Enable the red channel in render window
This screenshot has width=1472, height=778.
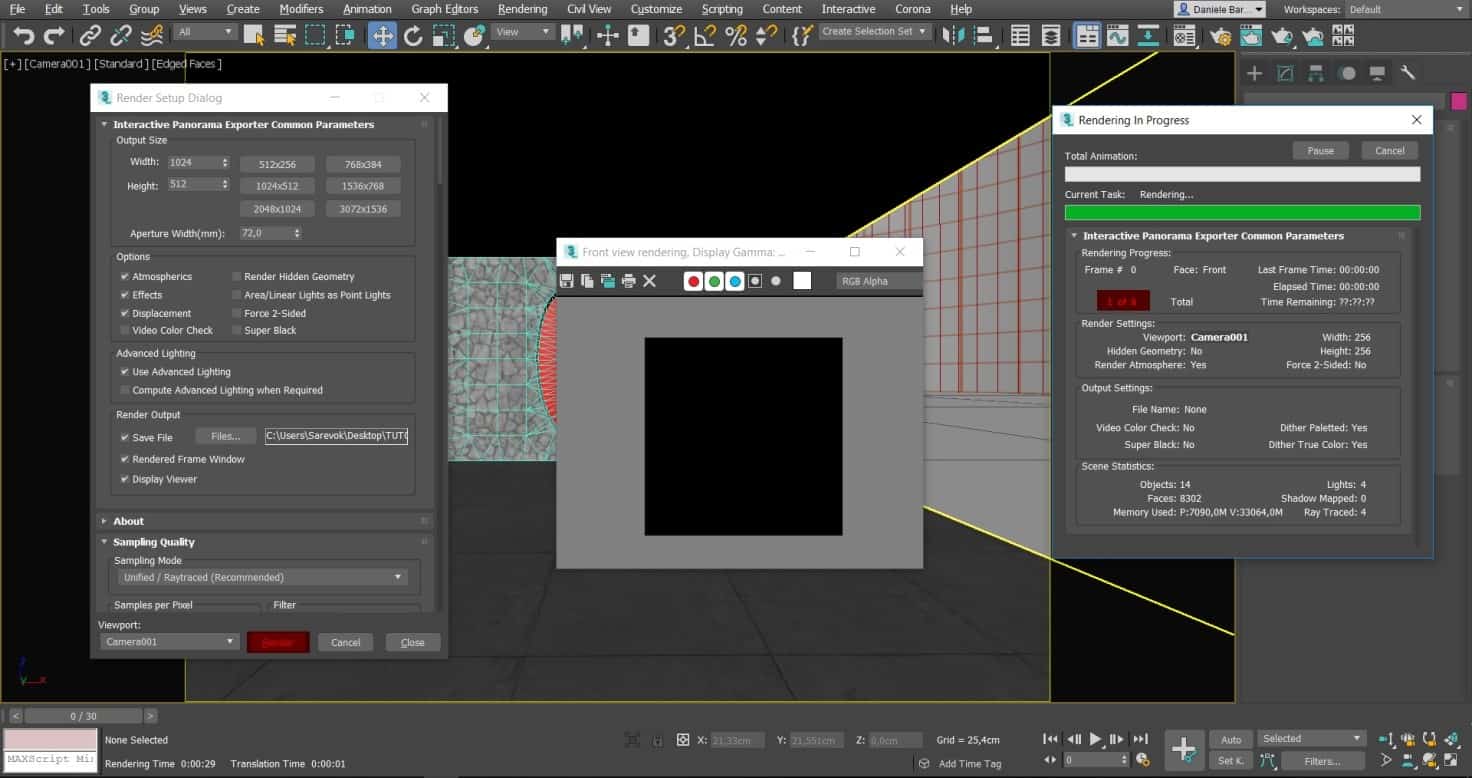(693, 281)
